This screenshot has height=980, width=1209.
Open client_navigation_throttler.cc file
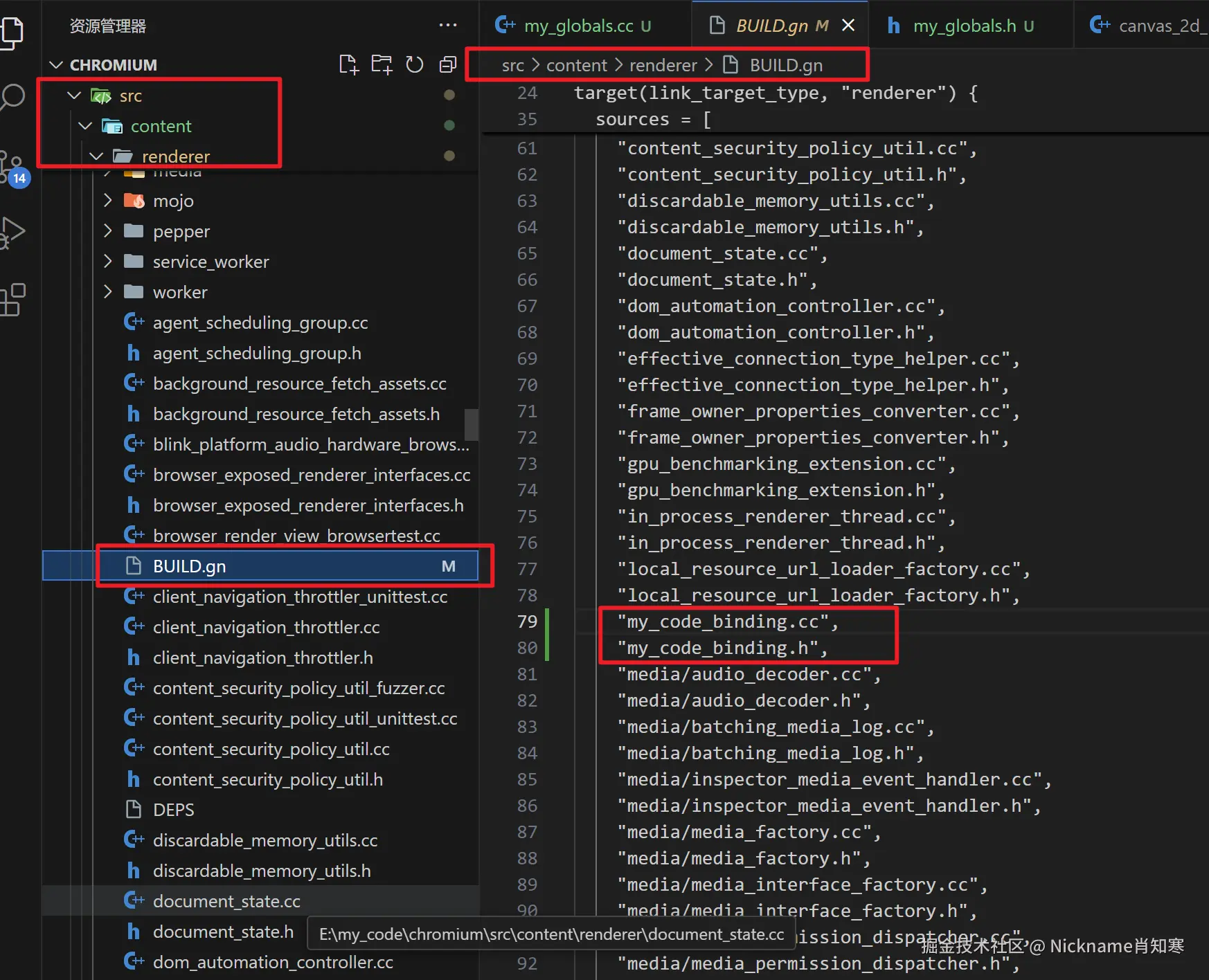pyautogui.click(x=260, y=627)
